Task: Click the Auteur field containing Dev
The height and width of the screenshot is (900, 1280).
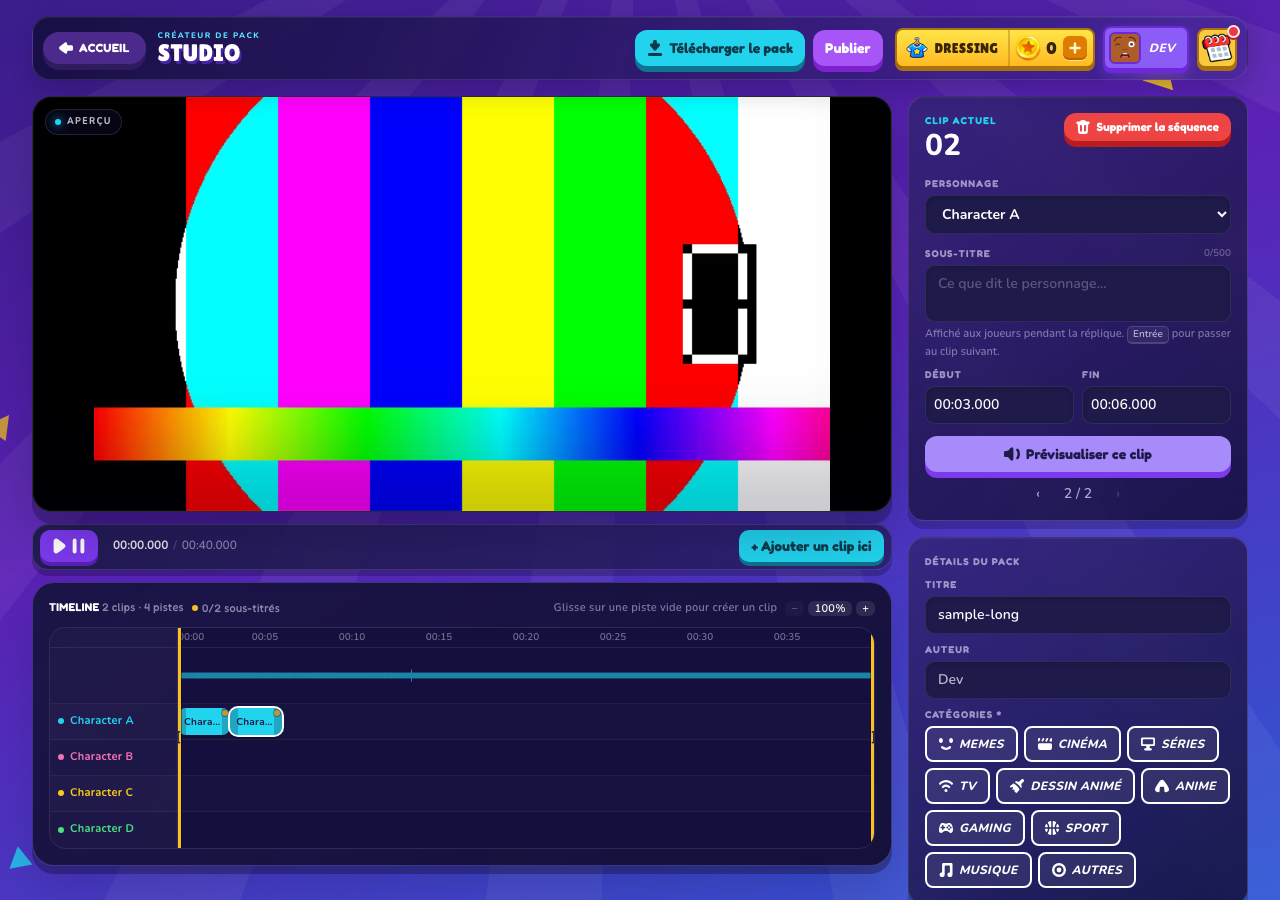Action: 1078,679
